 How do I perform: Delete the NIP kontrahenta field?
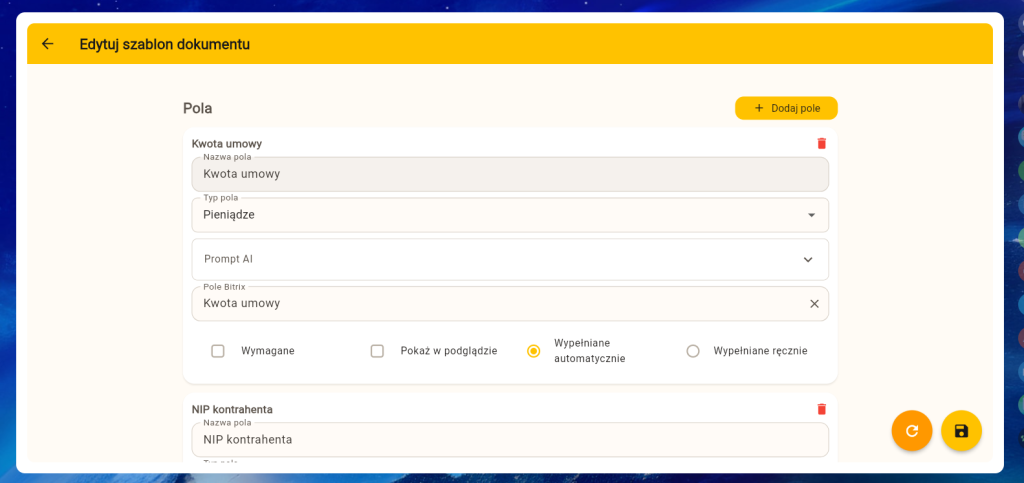pyautogui.click(x=821, y=409)
